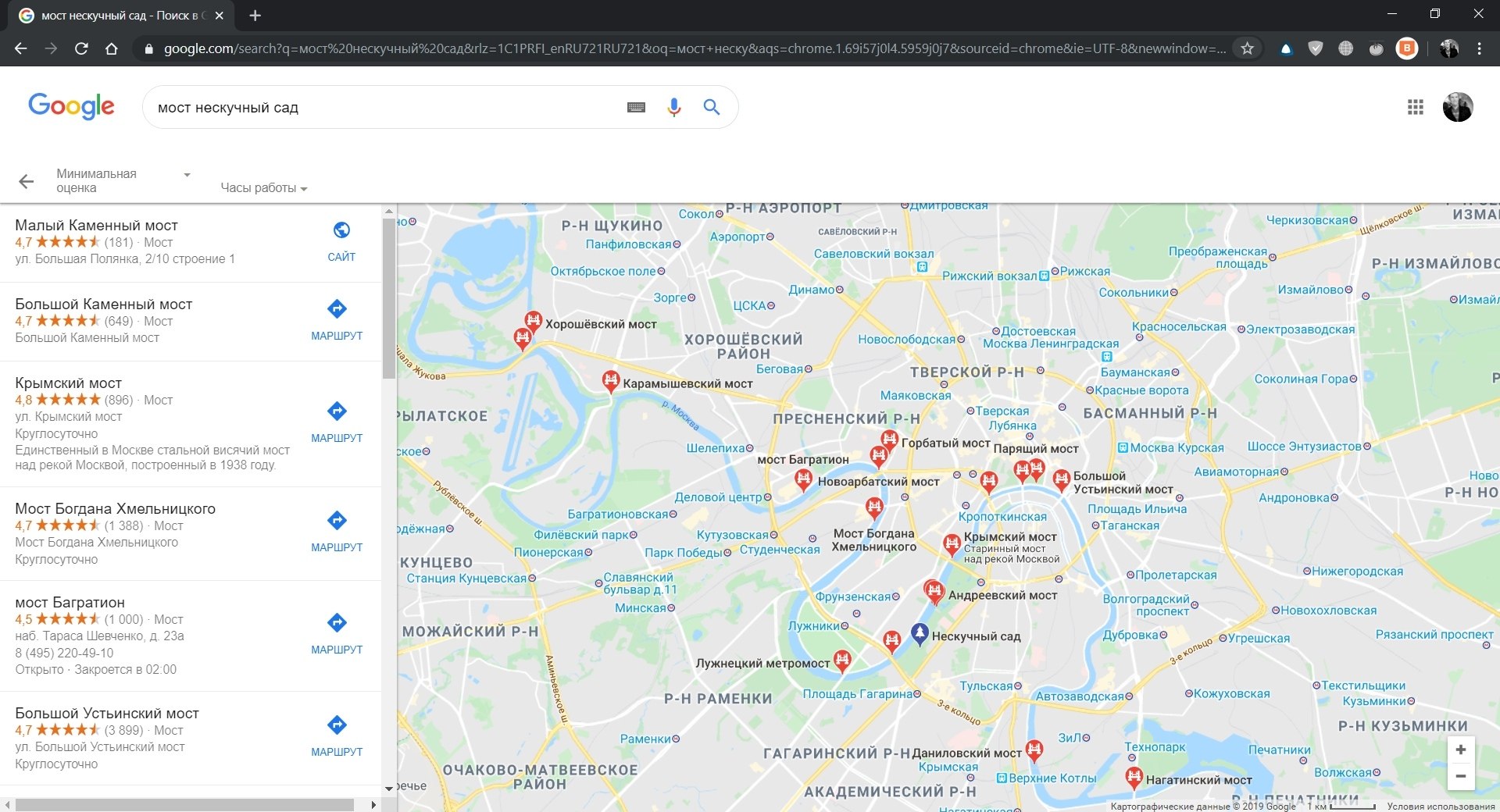
Task: Click the Даниловский мост map pin
Action: point(1034,750)
